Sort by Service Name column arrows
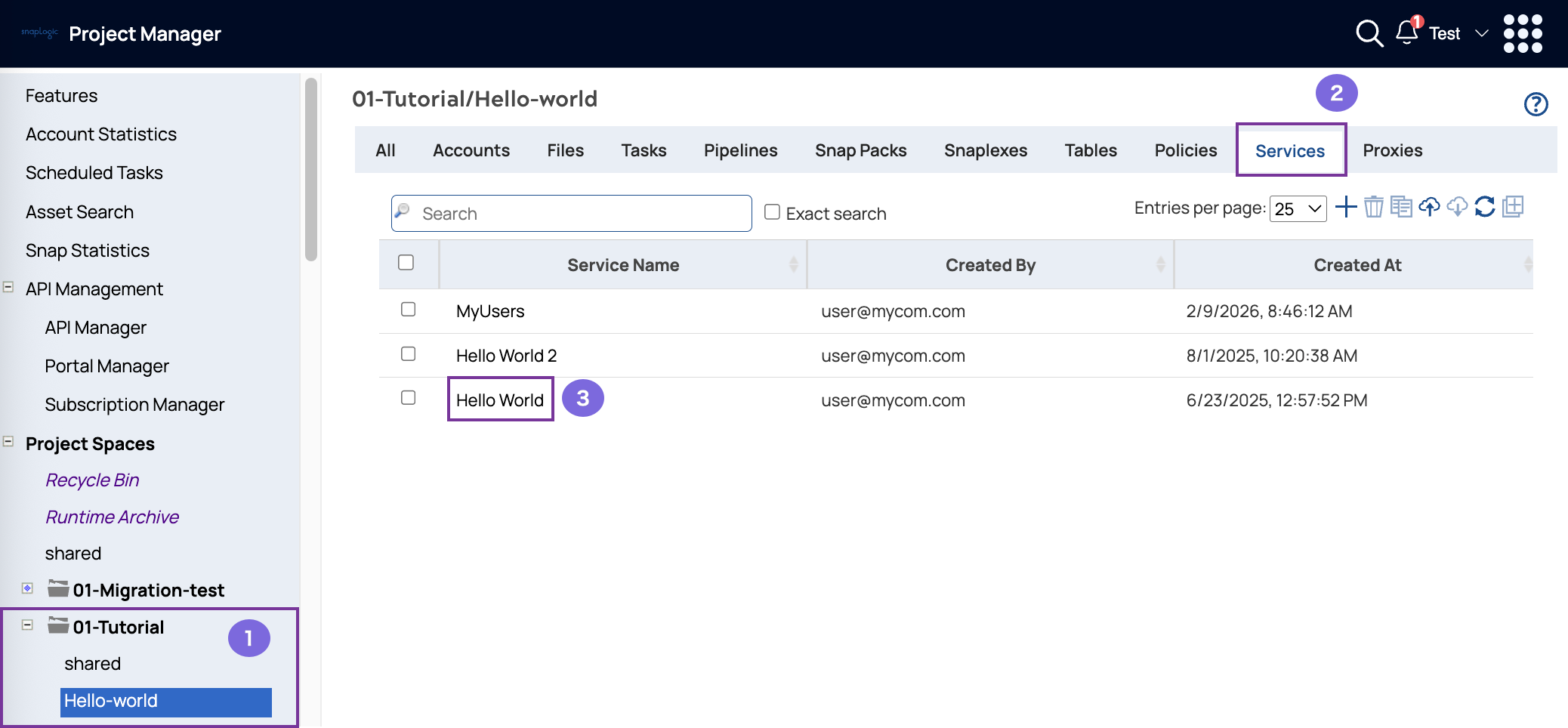Image resolution: width=1568 pixels, height=728 pixels. pyautogui.click(x=793, y=264)
